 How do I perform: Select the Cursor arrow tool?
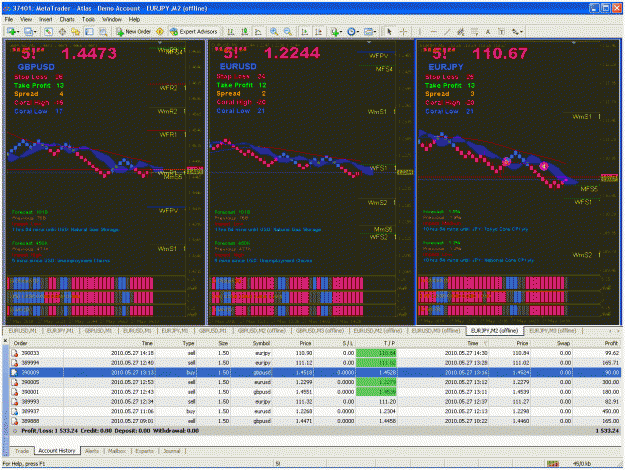coord(389,31)
